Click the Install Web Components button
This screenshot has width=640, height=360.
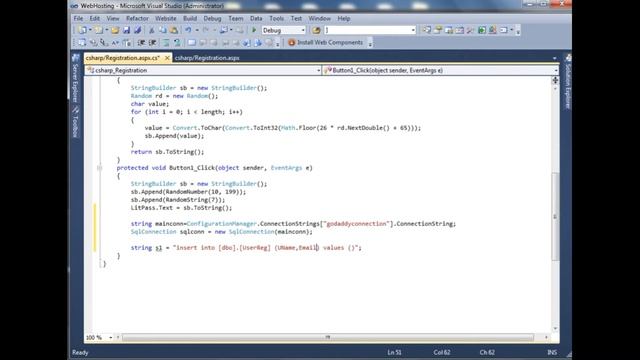click(x=326, y=42)
